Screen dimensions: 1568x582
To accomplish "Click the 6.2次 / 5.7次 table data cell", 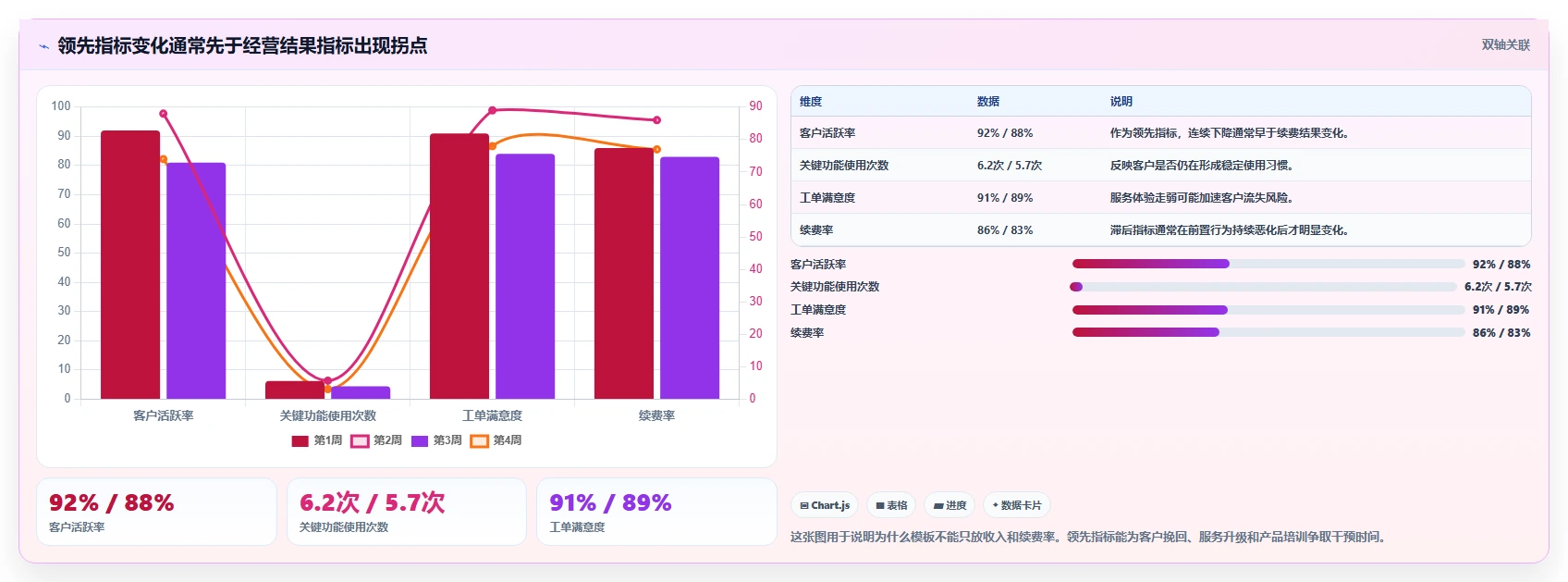I will point(1010,166).
